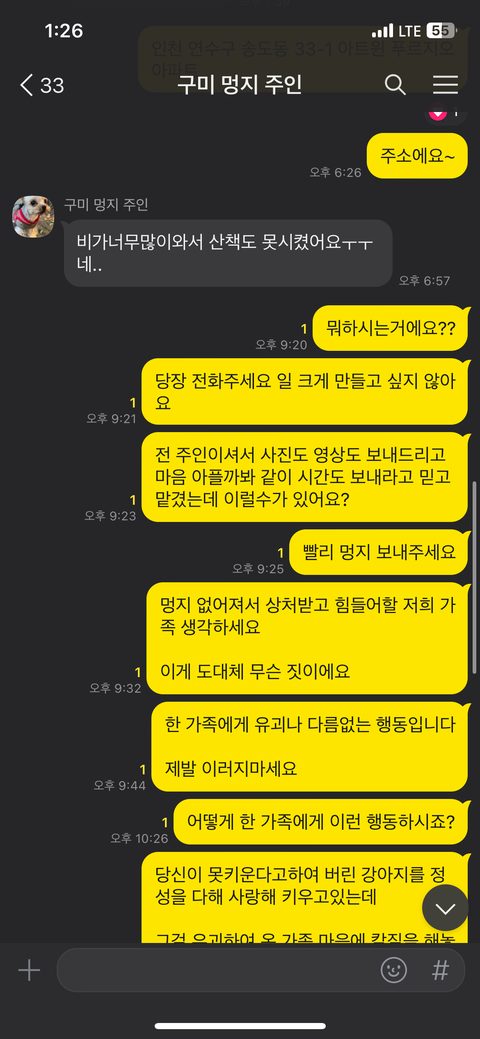Click the chat scrollbar handle
The height and width of the screenshot is (1039, 480).
click(475, 515)
